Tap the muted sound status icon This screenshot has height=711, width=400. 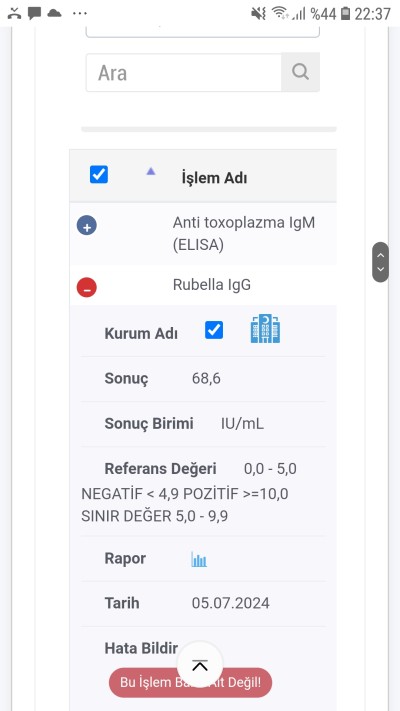click(259, 14)
